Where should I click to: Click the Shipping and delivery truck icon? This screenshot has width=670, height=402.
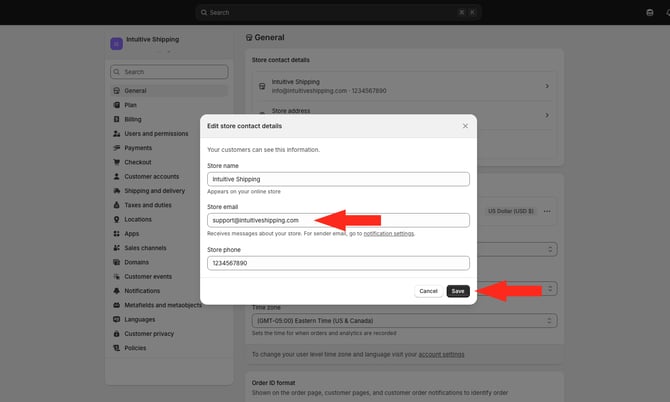117,191
